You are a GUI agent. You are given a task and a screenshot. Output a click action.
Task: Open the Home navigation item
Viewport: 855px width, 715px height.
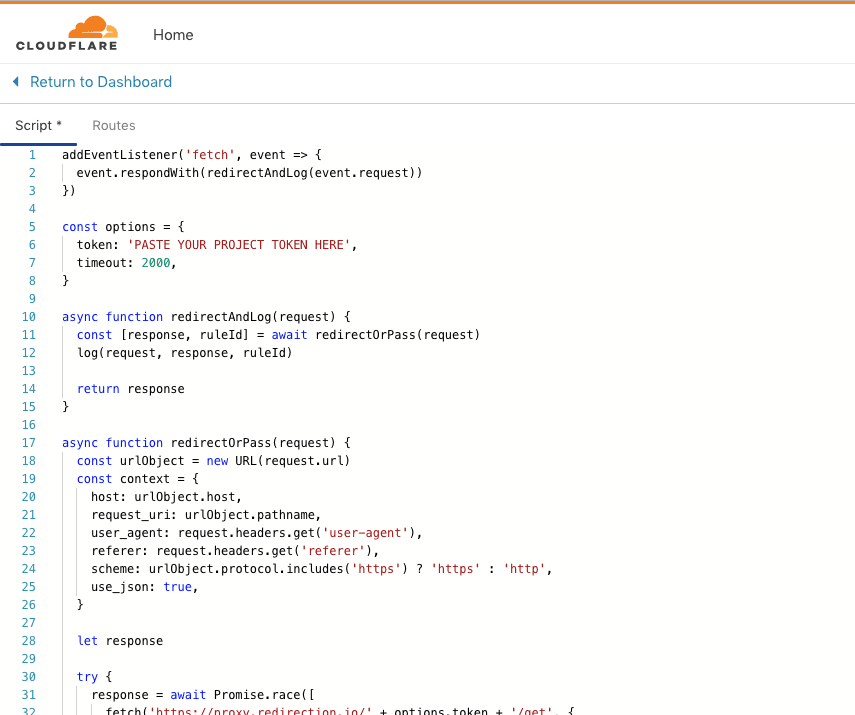pos(173,35)
